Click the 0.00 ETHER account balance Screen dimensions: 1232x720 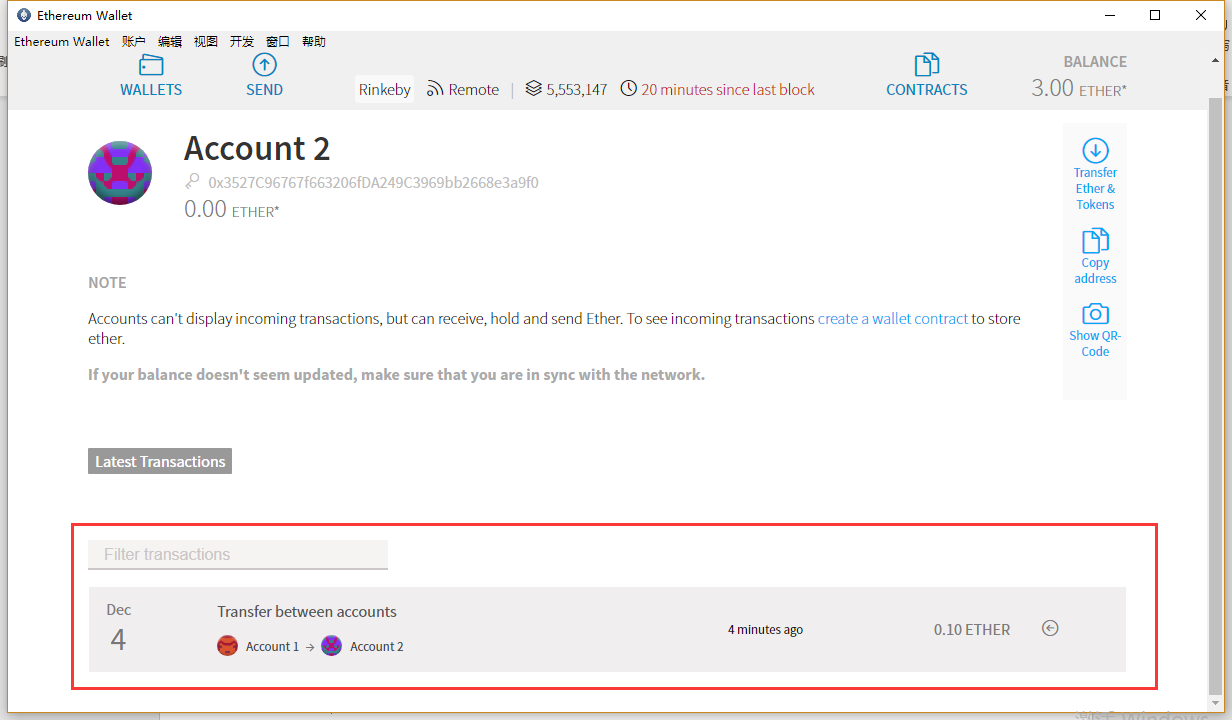[232, 210]
